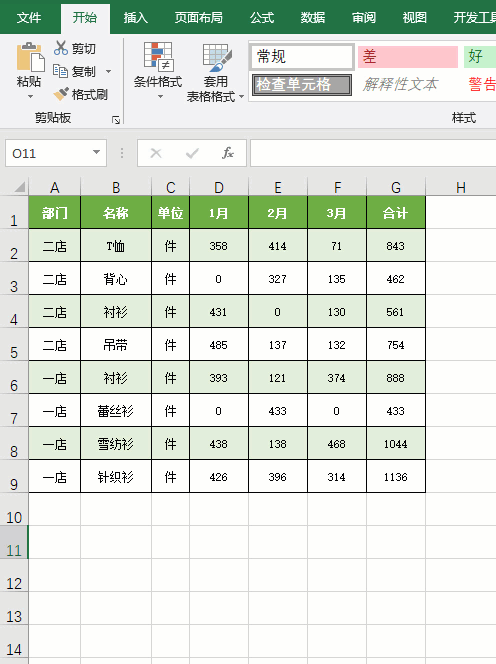The height and width of the screenshot is (664, 496).
Task: Select row 14 header
Action: pos(14,642)
